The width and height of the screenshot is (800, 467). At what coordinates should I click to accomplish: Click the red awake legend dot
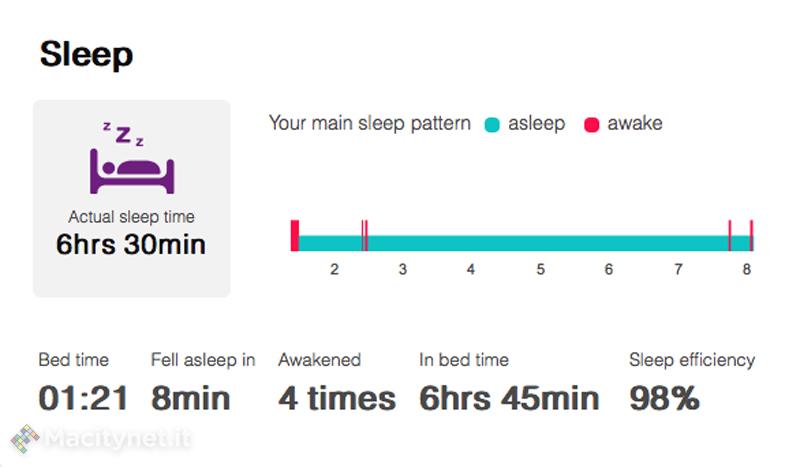coord(591,125)
